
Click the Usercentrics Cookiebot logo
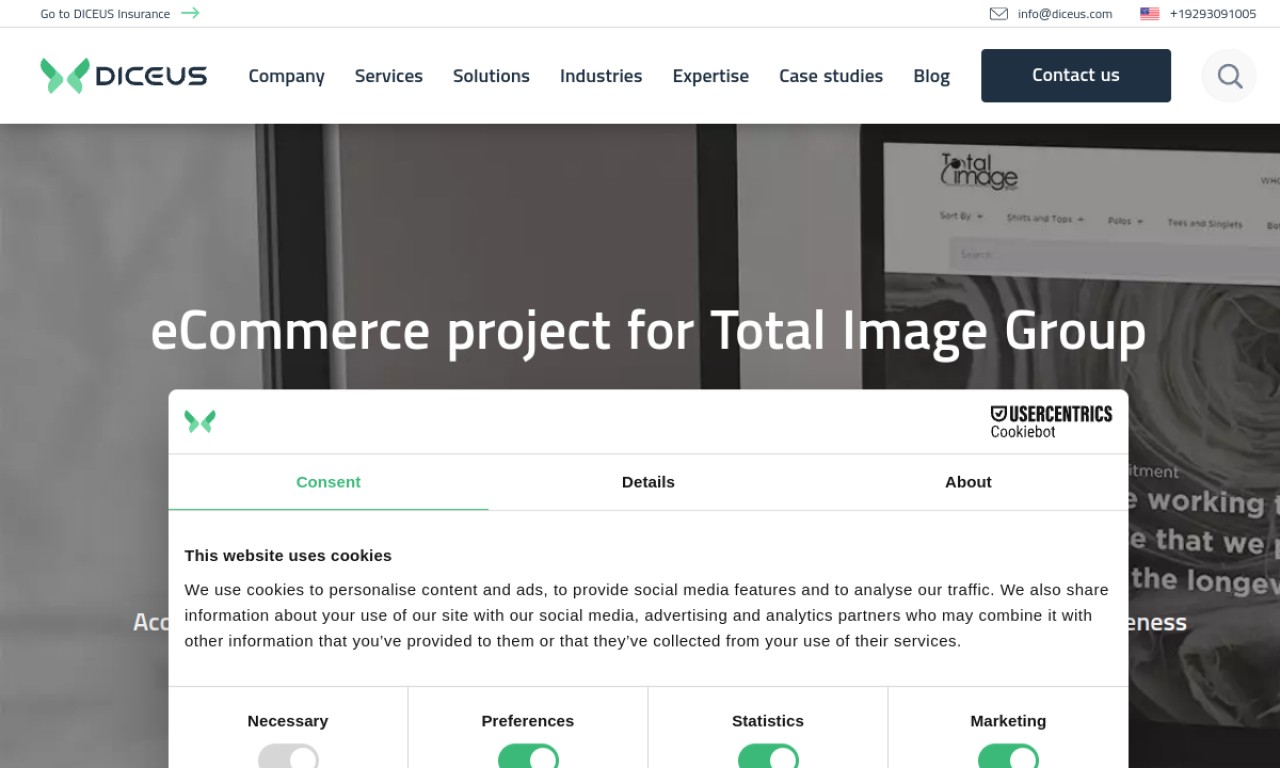(1051, 422)
